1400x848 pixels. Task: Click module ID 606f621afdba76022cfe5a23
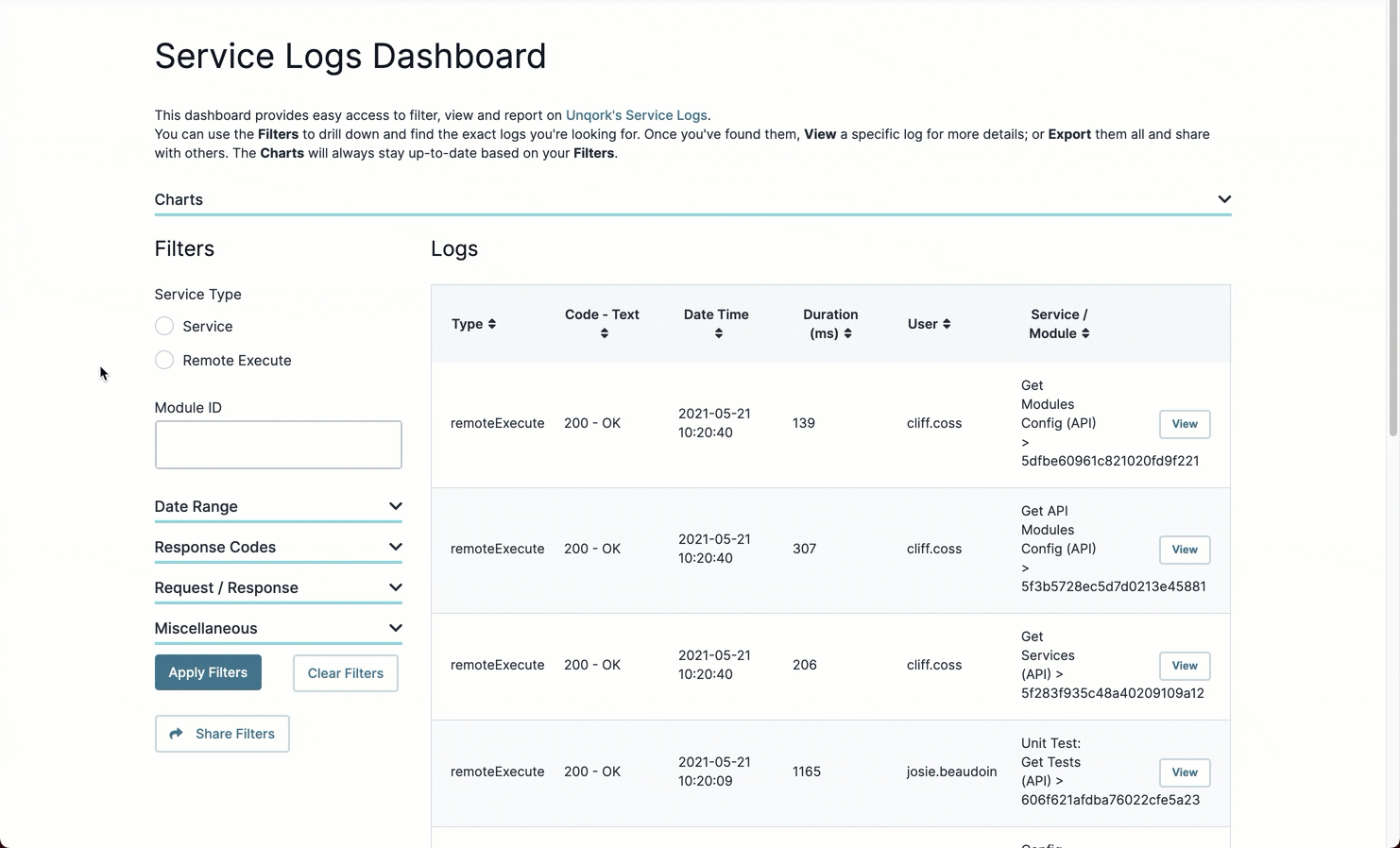[1111, 800]
